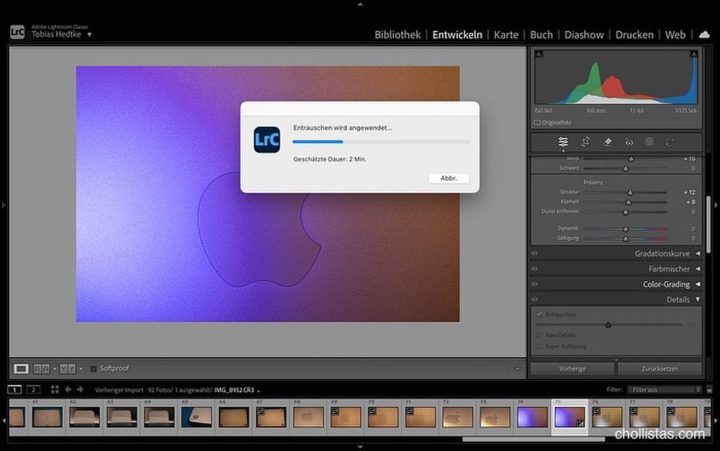Expand the Gradationskurve panel
720x451 pixels.
pyautogui.click(x=698, y=253)
